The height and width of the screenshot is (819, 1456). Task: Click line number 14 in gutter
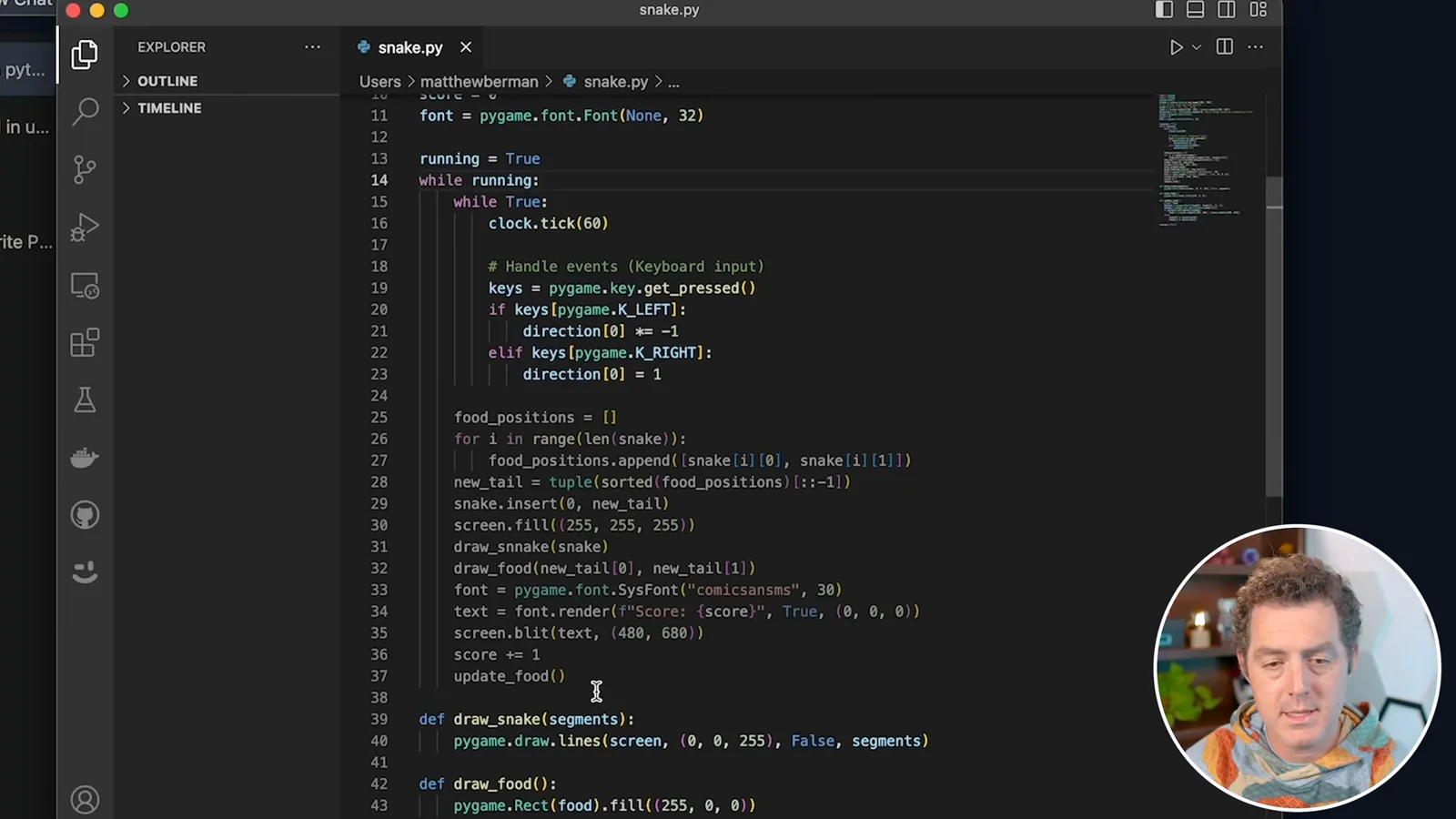coord(379,180)
